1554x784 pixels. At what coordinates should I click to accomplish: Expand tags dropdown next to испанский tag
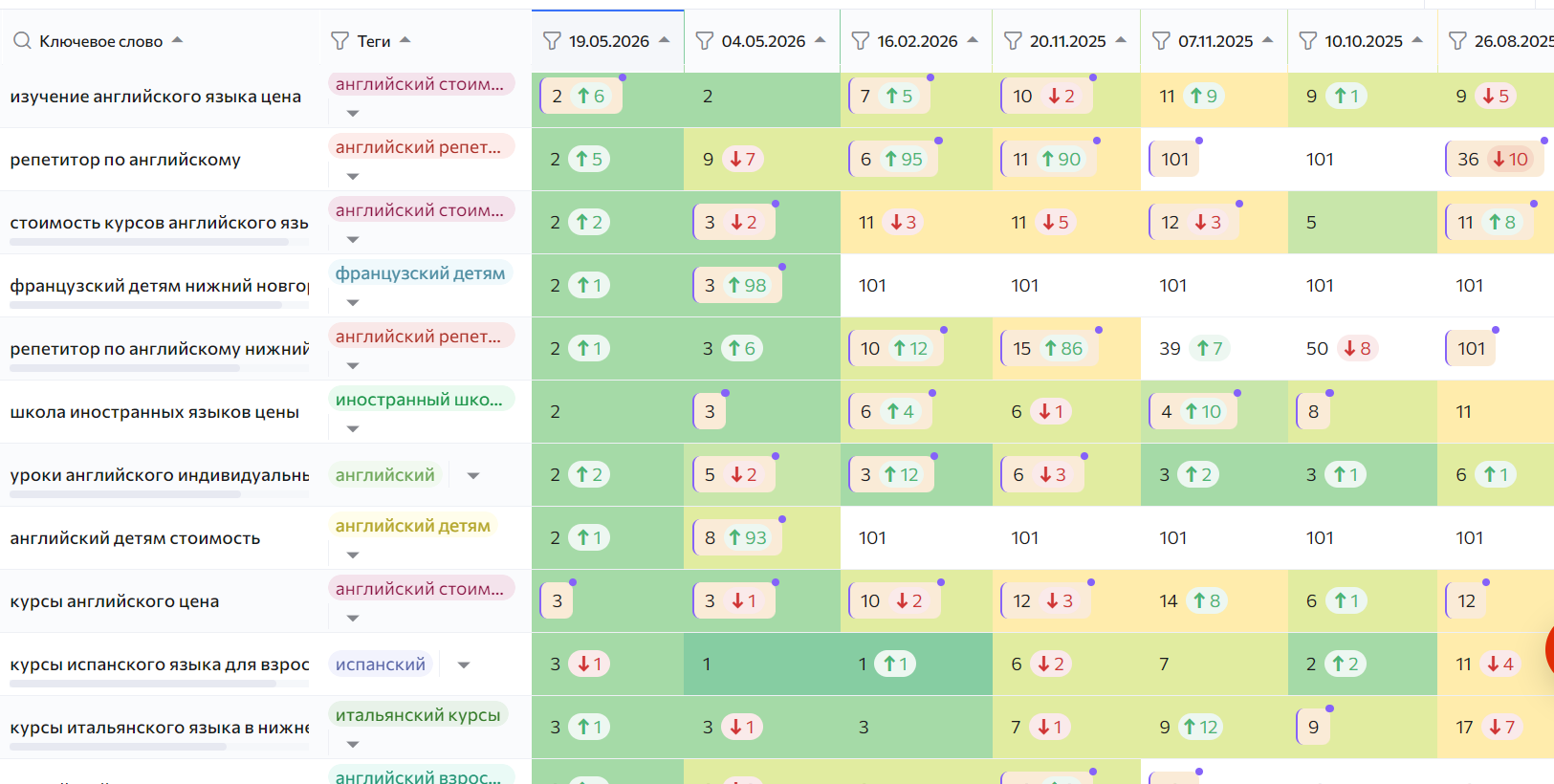coord(464,664)
